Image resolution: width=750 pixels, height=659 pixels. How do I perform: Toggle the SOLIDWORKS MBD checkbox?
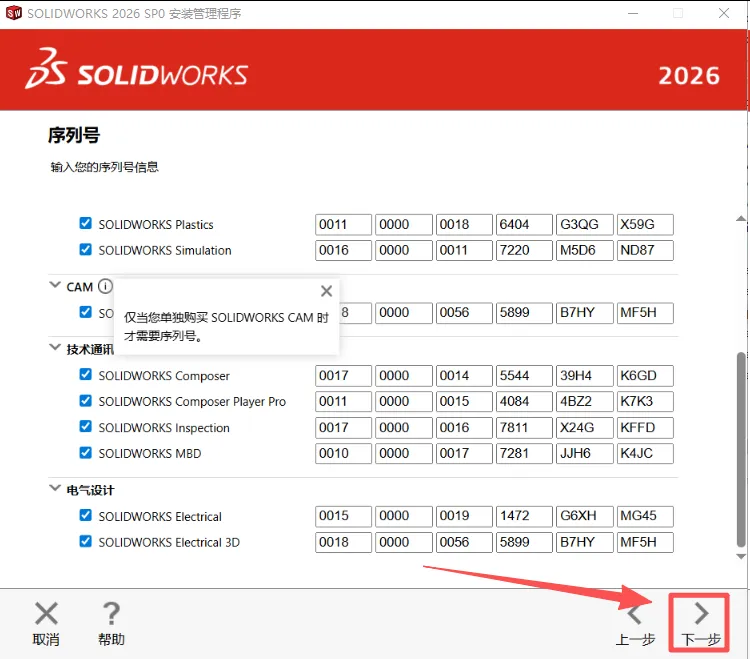(86, 452)
